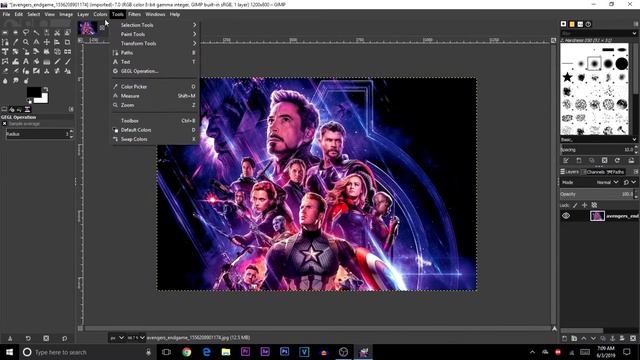Select the Paintbrush tool

67,62
